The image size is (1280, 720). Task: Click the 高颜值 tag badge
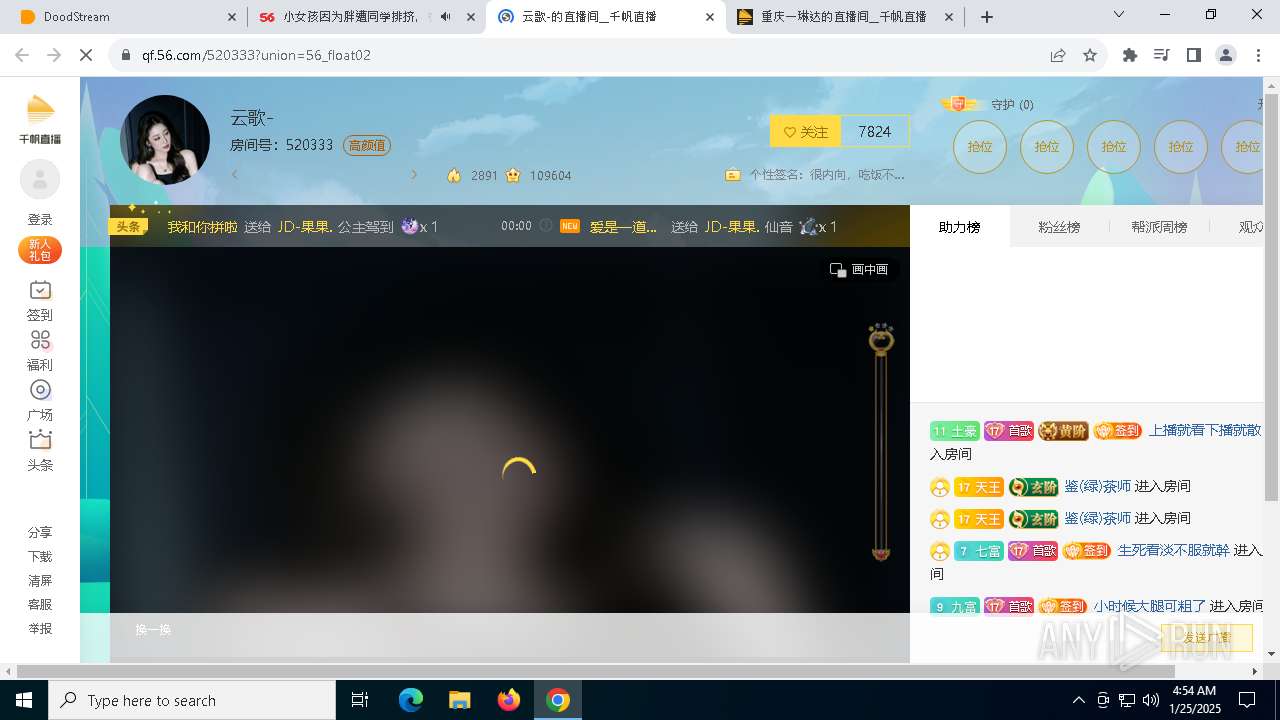367,145
